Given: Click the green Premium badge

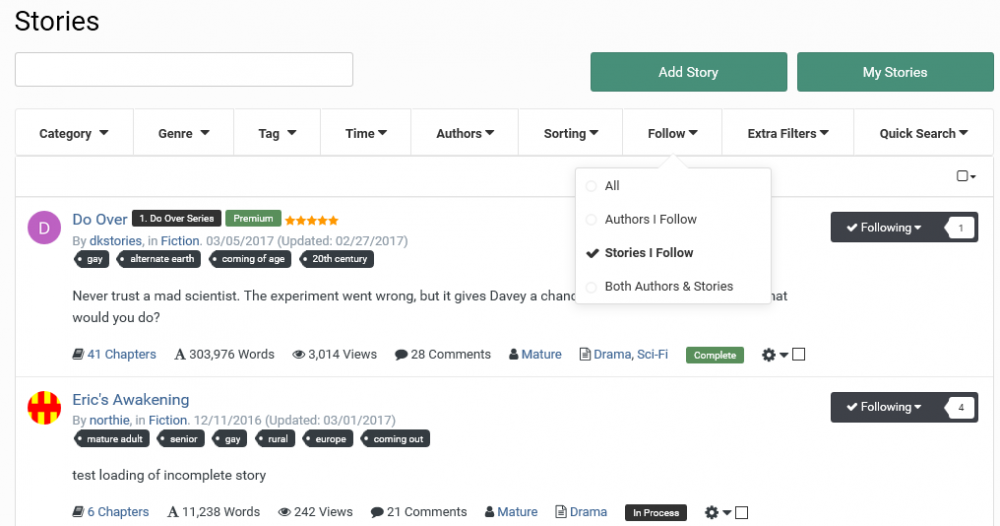Looking at the screenshot, I should pyautogui.click(x=253, y=219).
